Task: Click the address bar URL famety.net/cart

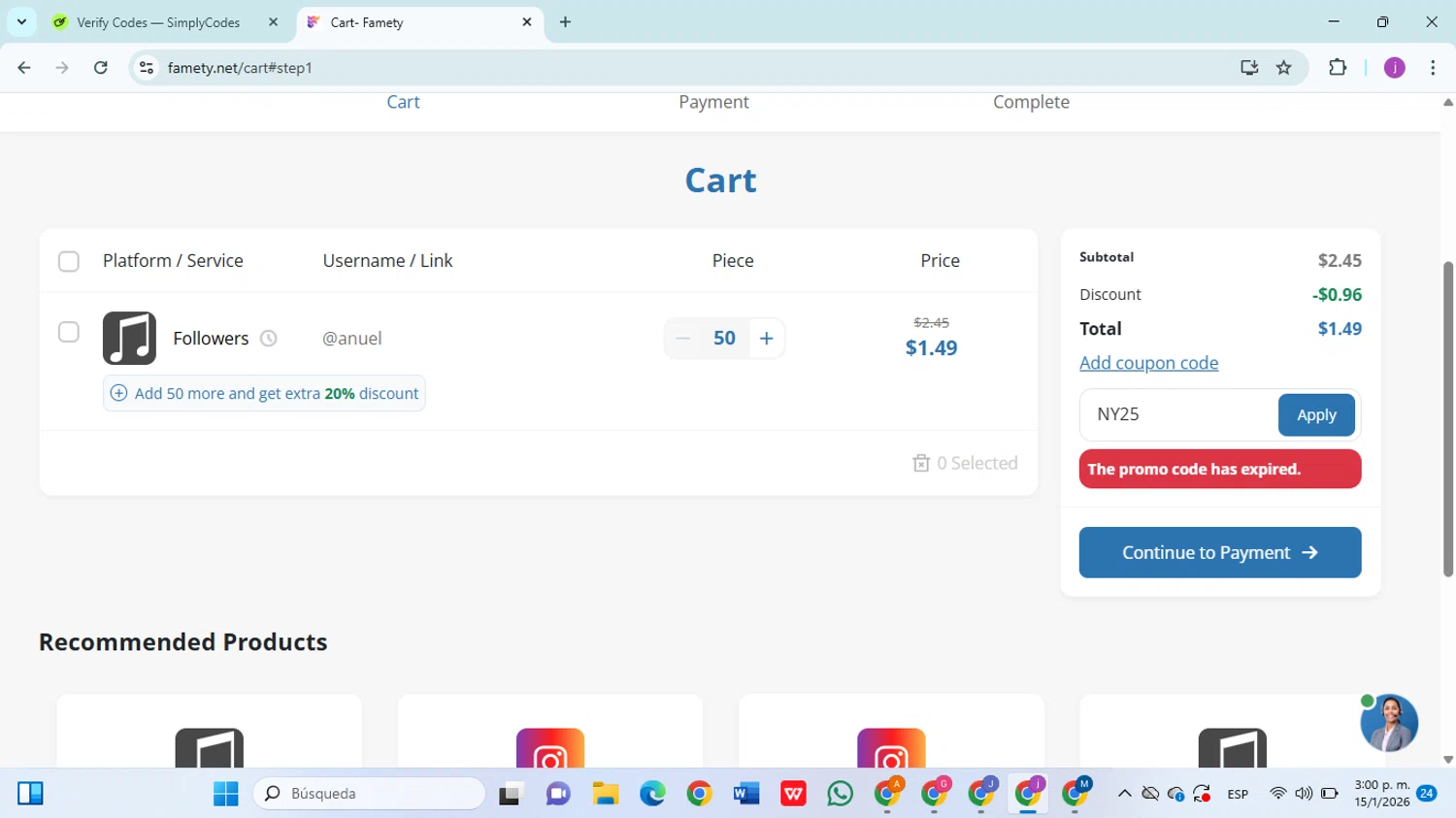Action: [x=240, y=68]
